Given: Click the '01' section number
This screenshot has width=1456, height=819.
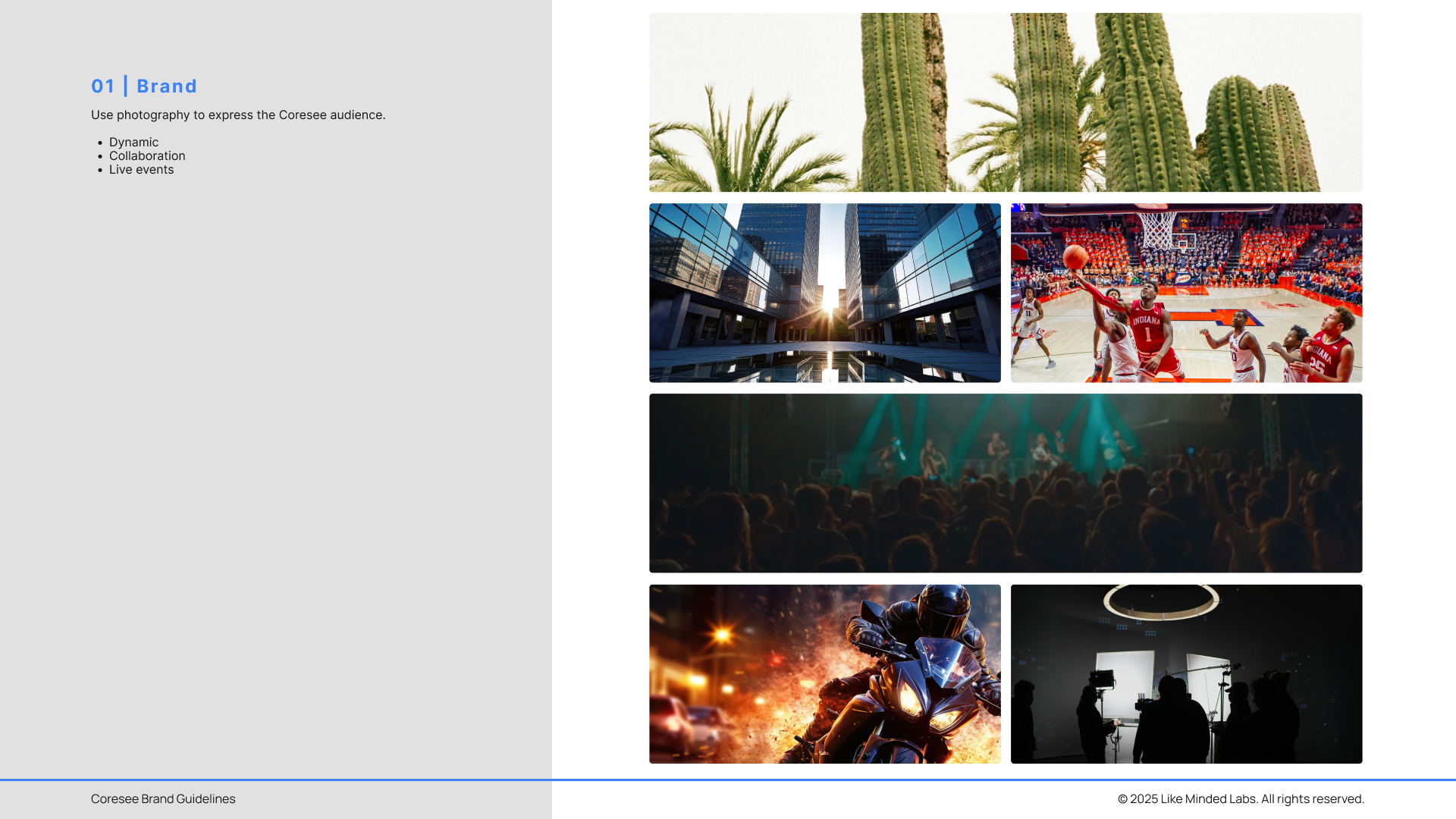Looking at the screenshot, I should [102, 86].
